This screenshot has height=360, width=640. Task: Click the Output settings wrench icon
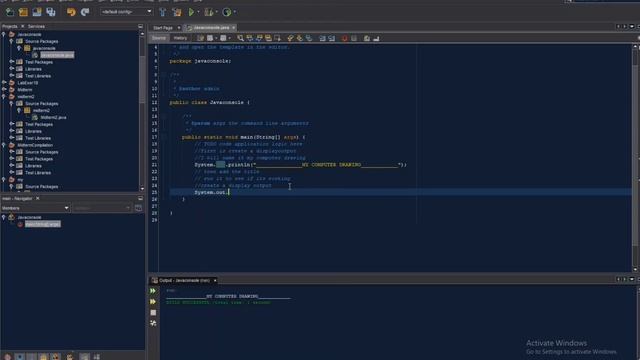pyautogui.click(x=153, y=323)
